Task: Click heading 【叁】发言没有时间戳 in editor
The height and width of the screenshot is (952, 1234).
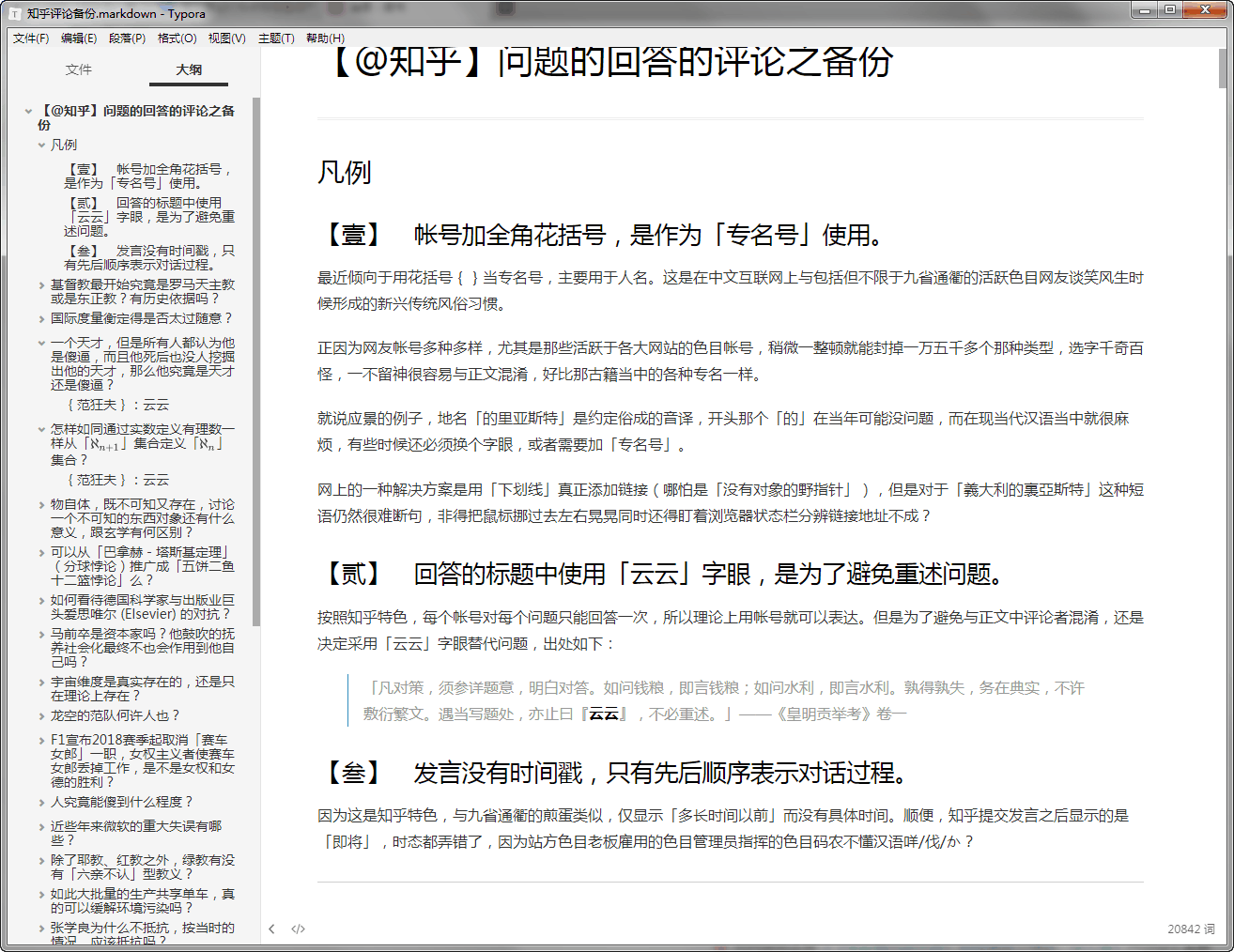Action: click(x=616, y=773)
